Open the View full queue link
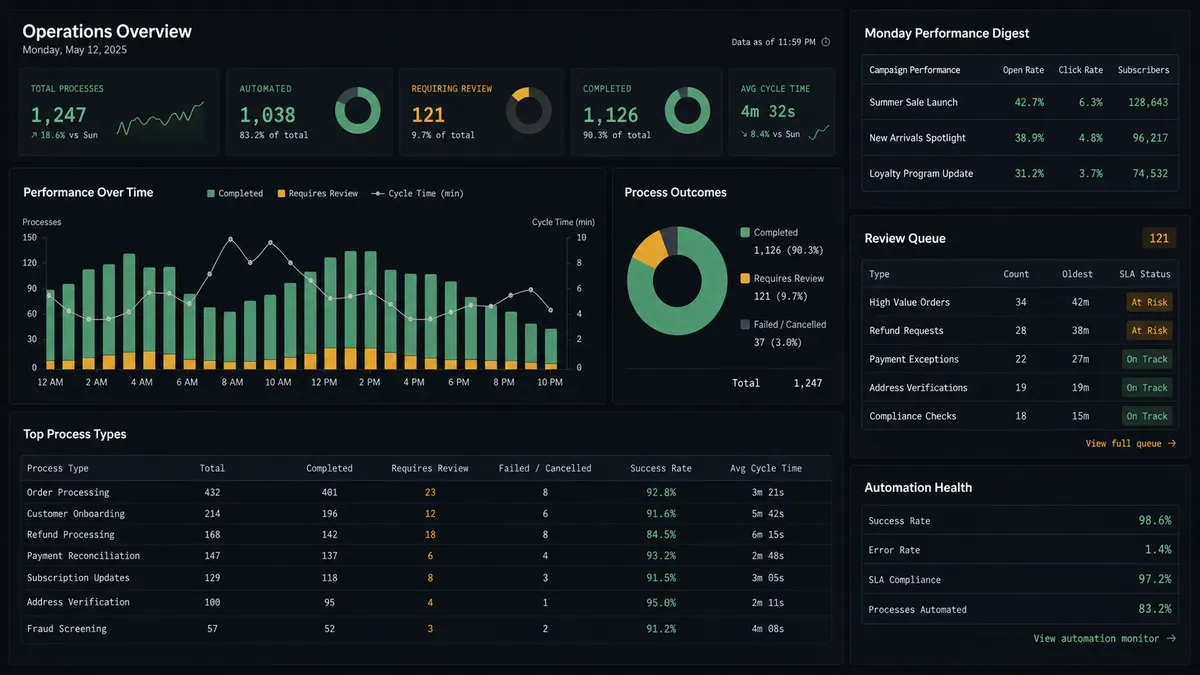 click(x=1131, y=443)
